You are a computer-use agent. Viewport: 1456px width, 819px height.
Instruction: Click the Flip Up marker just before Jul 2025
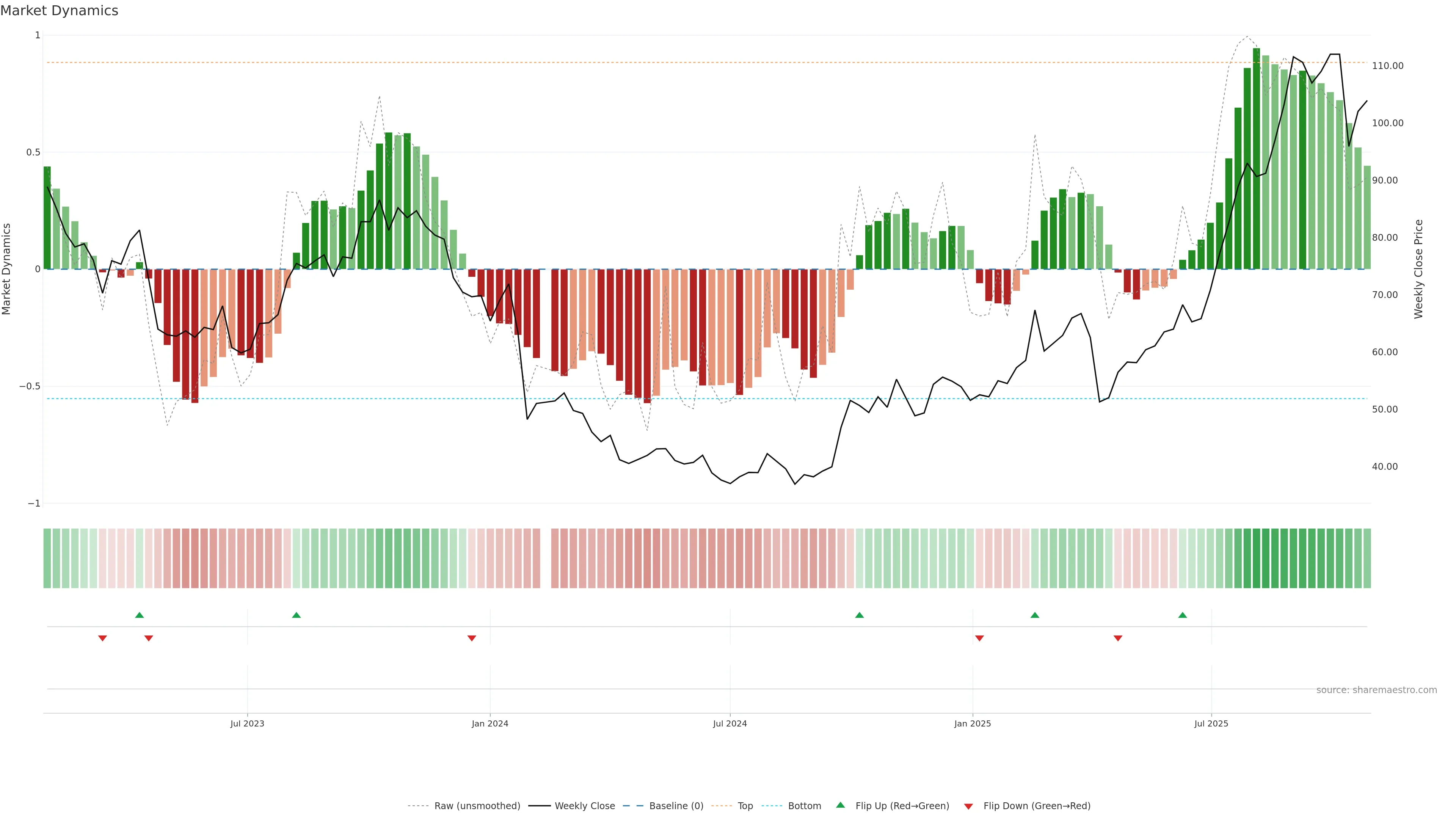(x=1183, y=615)
